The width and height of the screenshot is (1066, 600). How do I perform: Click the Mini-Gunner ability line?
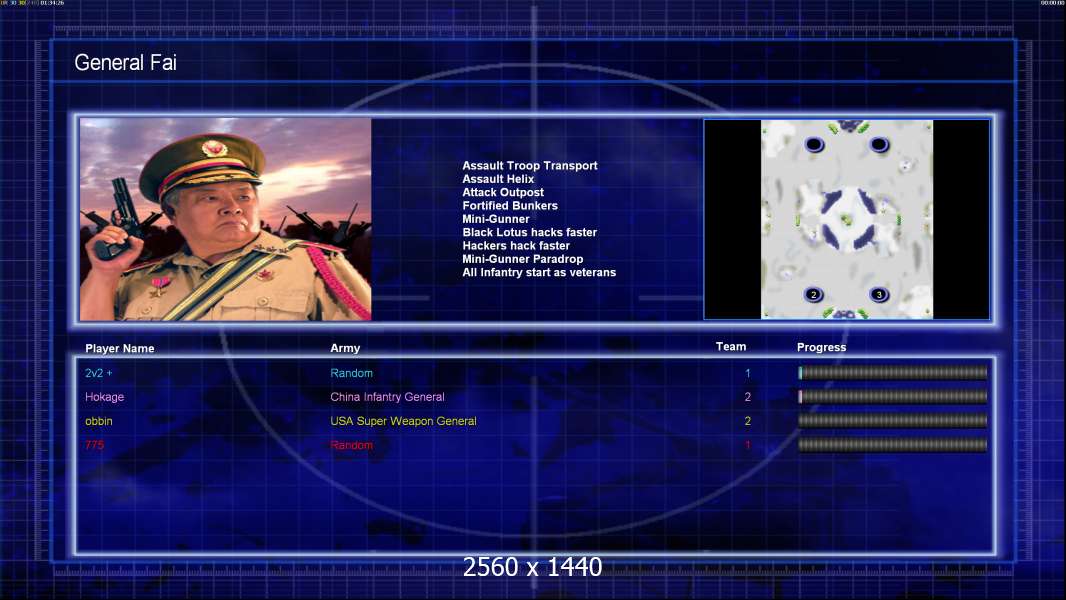496,219
